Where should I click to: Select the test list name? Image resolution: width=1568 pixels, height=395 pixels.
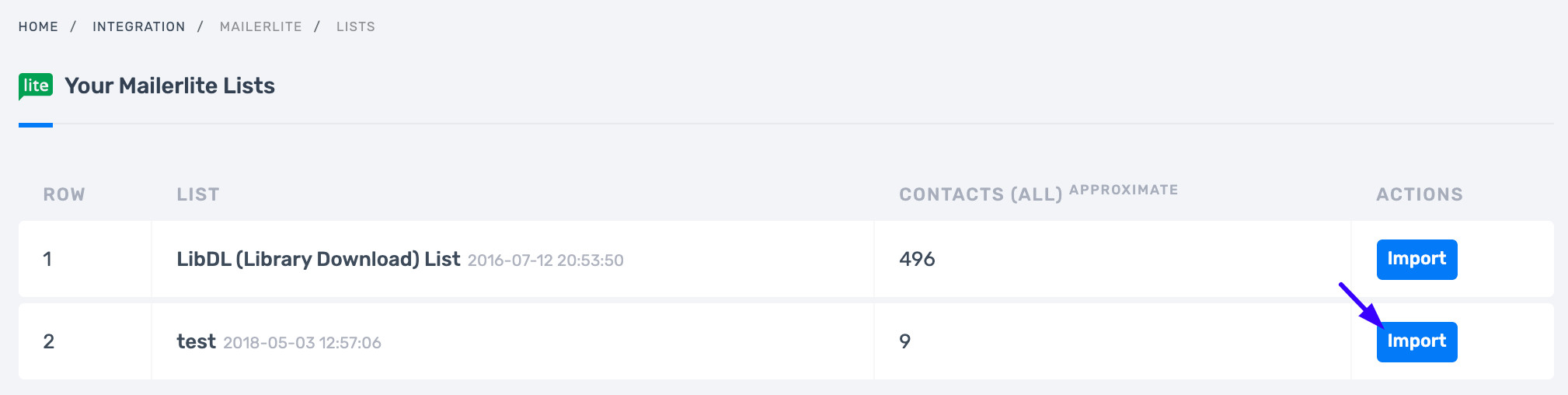(x=196, y=341)
